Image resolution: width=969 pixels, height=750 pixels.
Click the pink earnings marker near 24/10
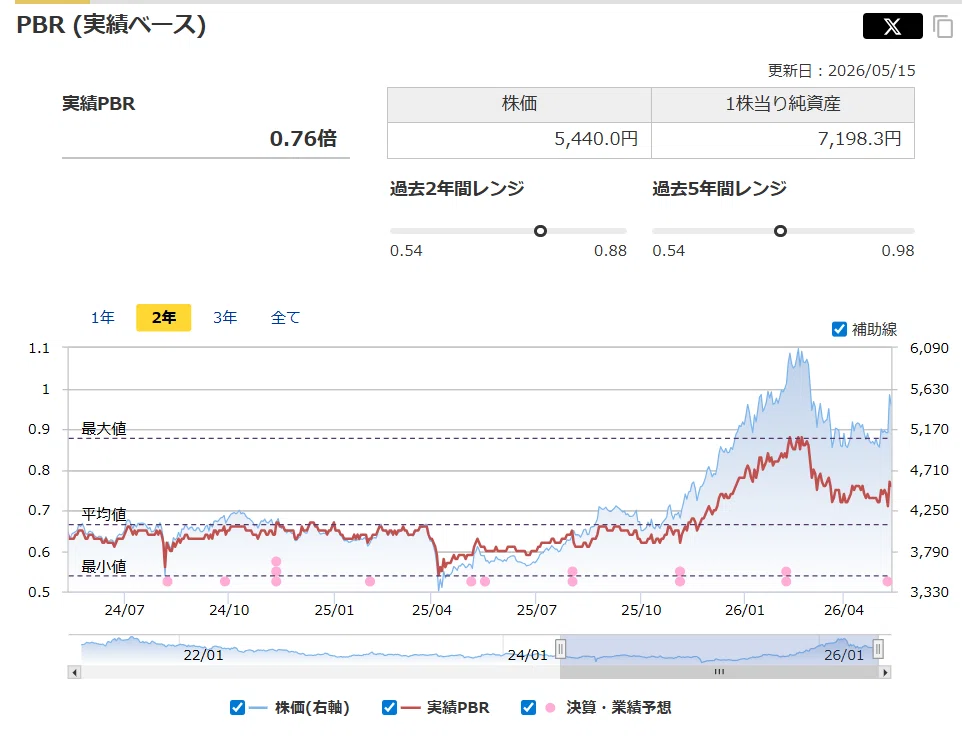tap(225, 581)
